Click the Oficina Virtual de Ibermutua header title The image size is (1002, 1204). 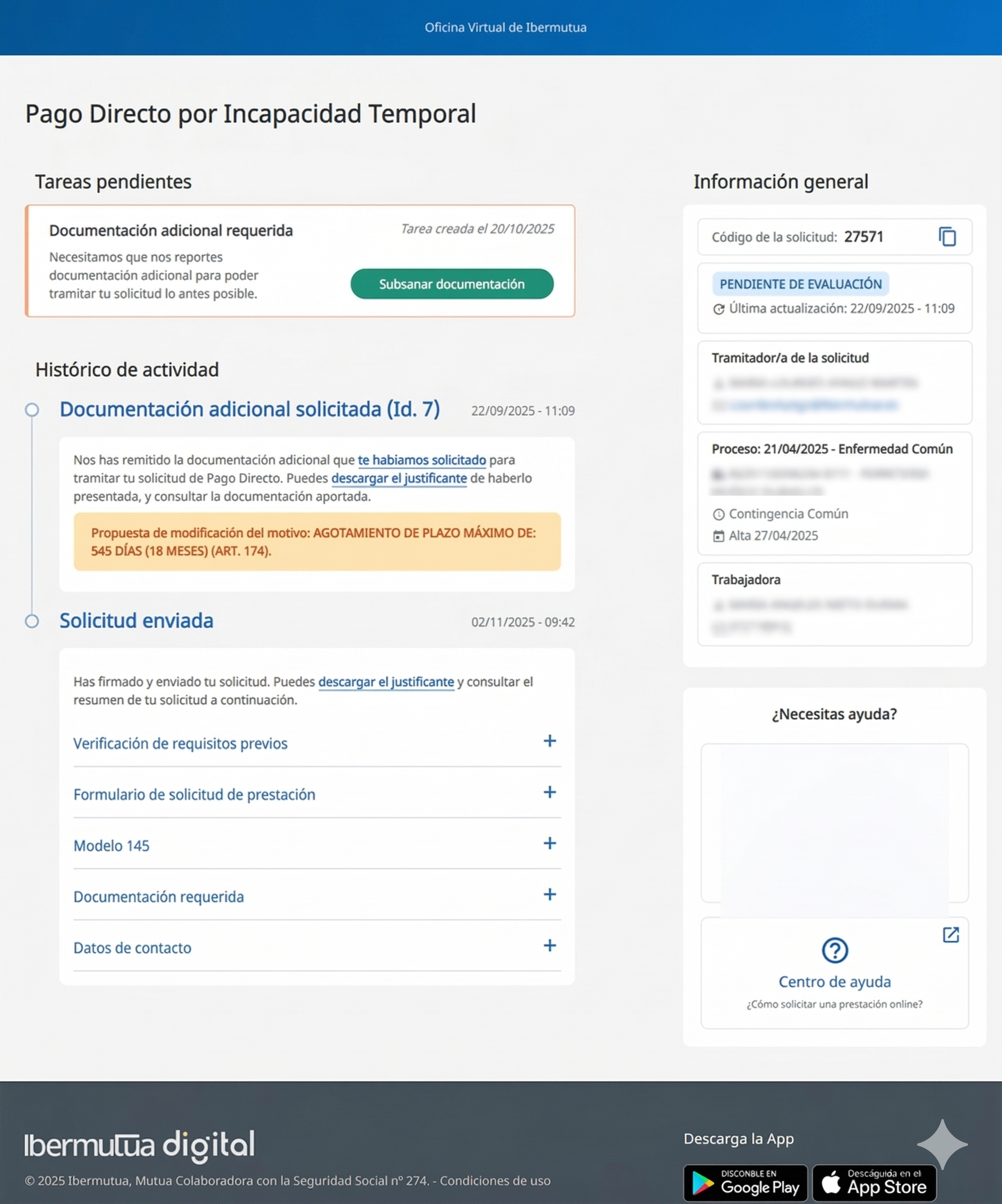pos(506,28)
